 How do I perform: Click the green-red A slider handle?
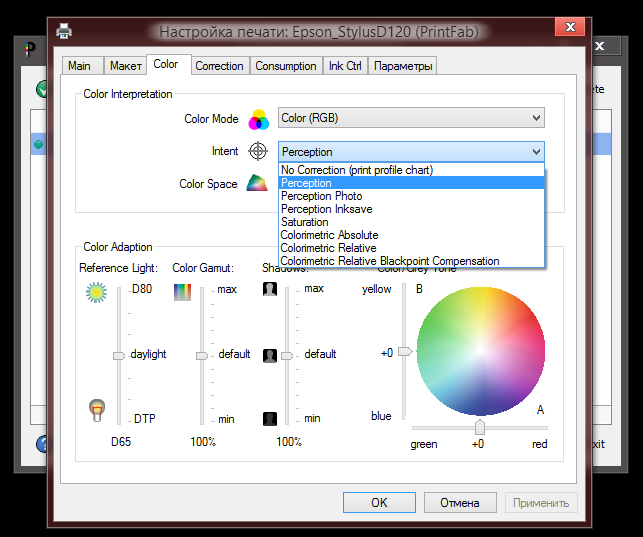pos(480,427)
